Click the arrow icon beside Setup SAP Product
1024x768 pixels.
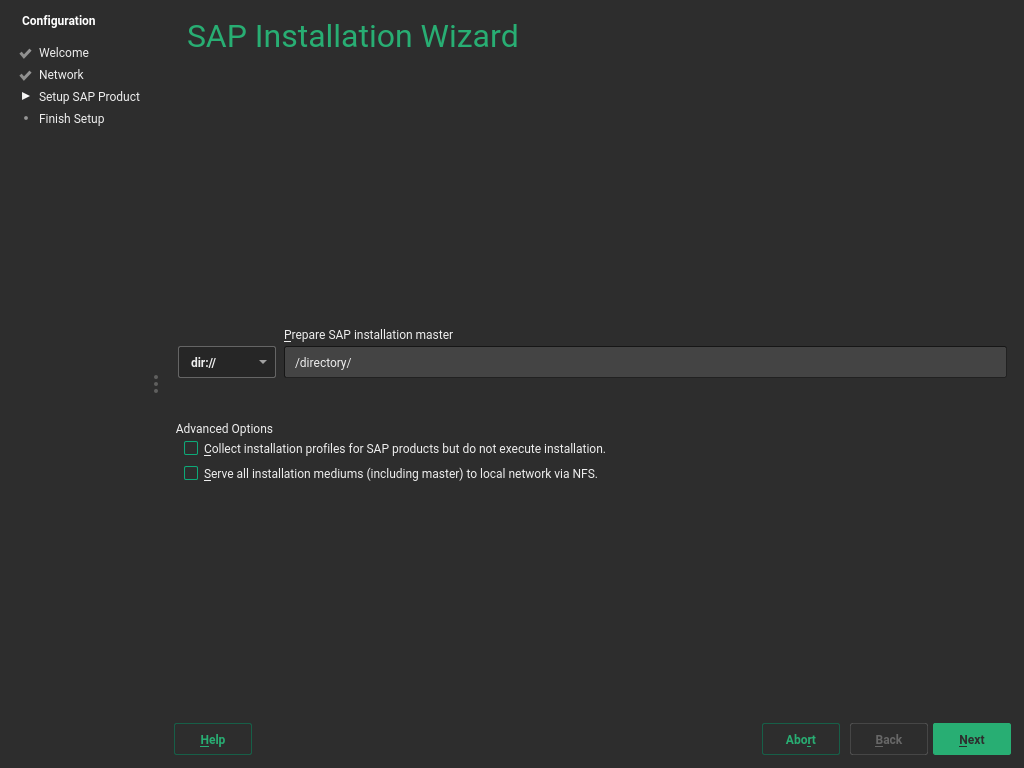click(25, 96)
